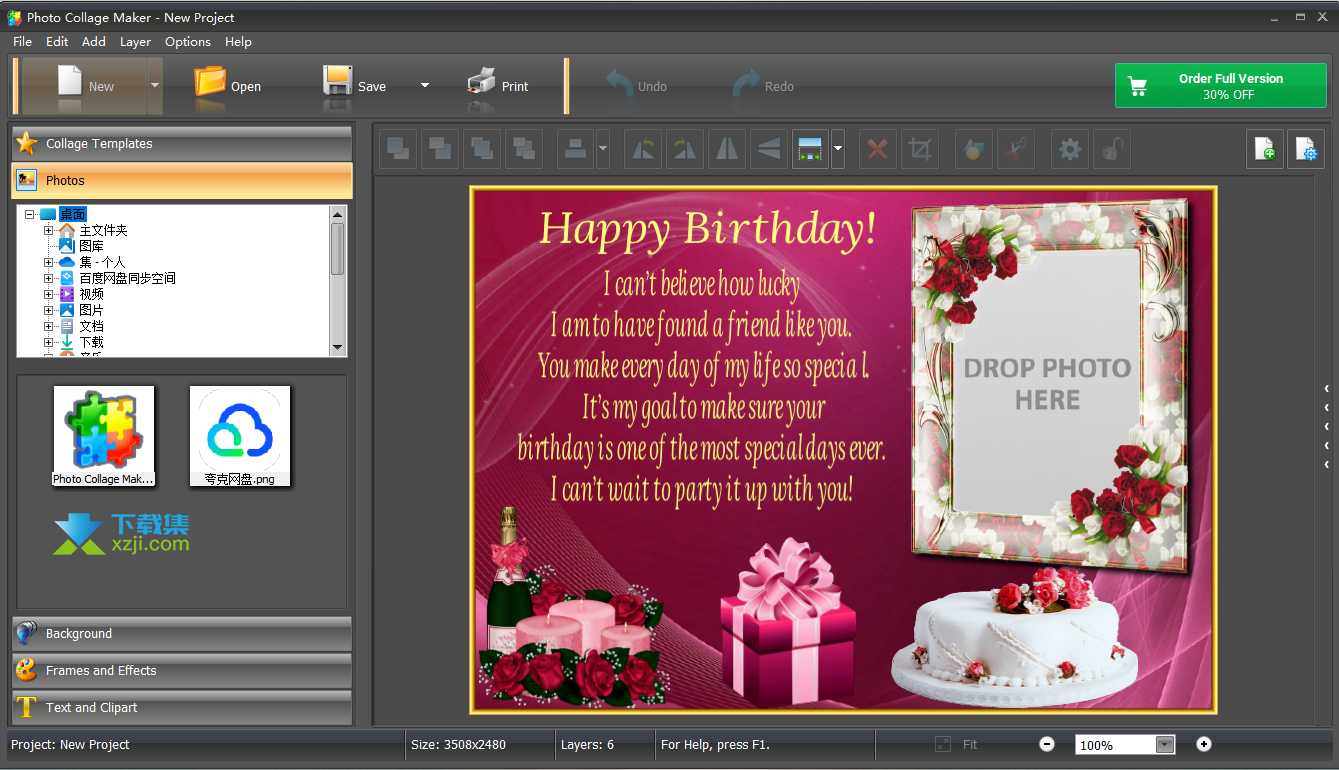Viewport: 1339px width, 770px height.
Task: Click the Print button
Action: coord(498,86)
